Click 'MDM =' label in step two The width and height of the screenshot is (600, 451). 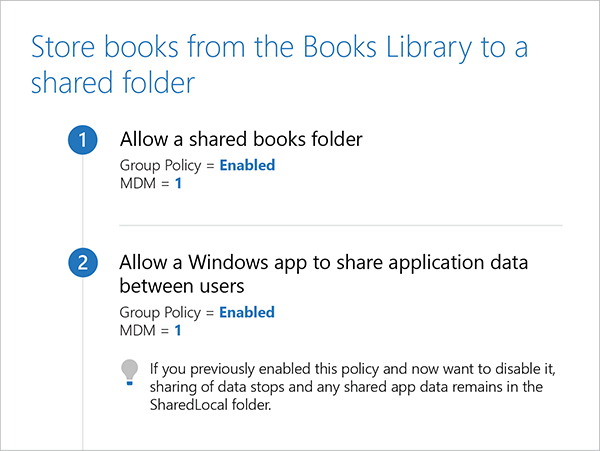point(145,329)
